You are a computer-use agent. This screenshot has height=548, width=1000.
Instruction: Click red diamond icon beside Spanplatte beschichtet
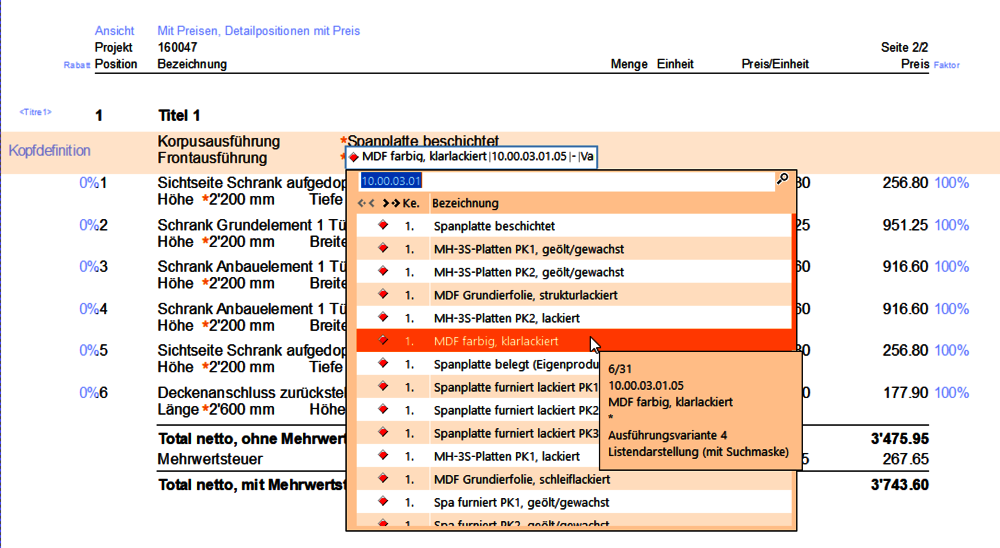[x=382, y=226]
